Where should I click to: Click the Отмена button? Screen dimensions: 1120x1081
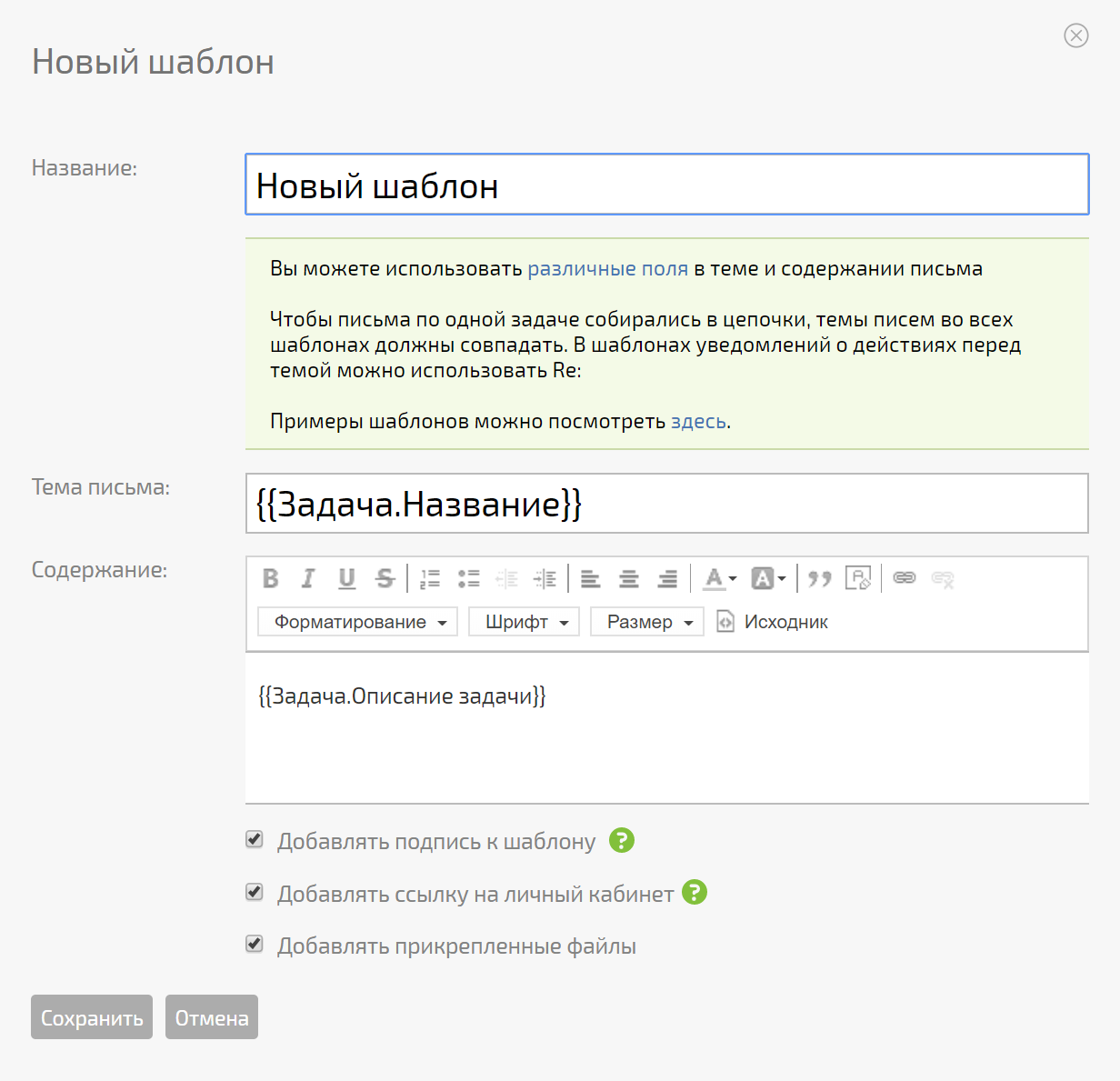pyautogui.click(x=212, y=1017)
